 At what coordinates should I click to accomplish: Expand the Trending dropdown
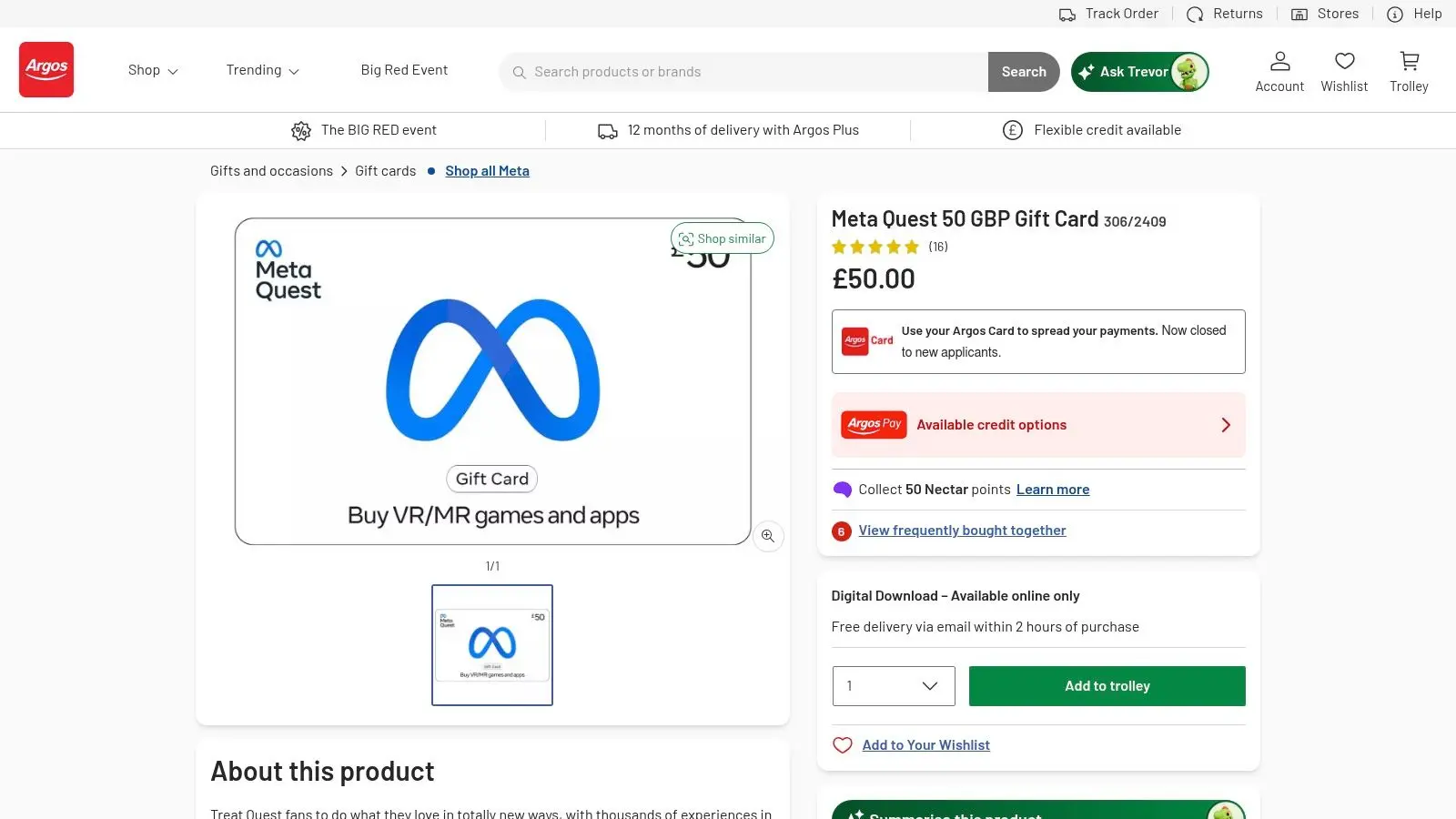point(262,70)
